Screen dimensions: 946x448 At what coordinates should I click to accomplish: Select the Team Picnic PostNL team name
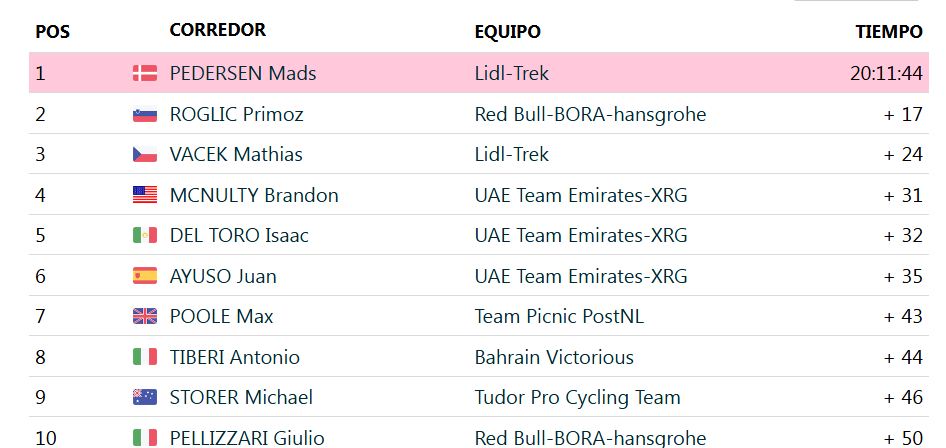pyautogui.click(x=559, y=316)
